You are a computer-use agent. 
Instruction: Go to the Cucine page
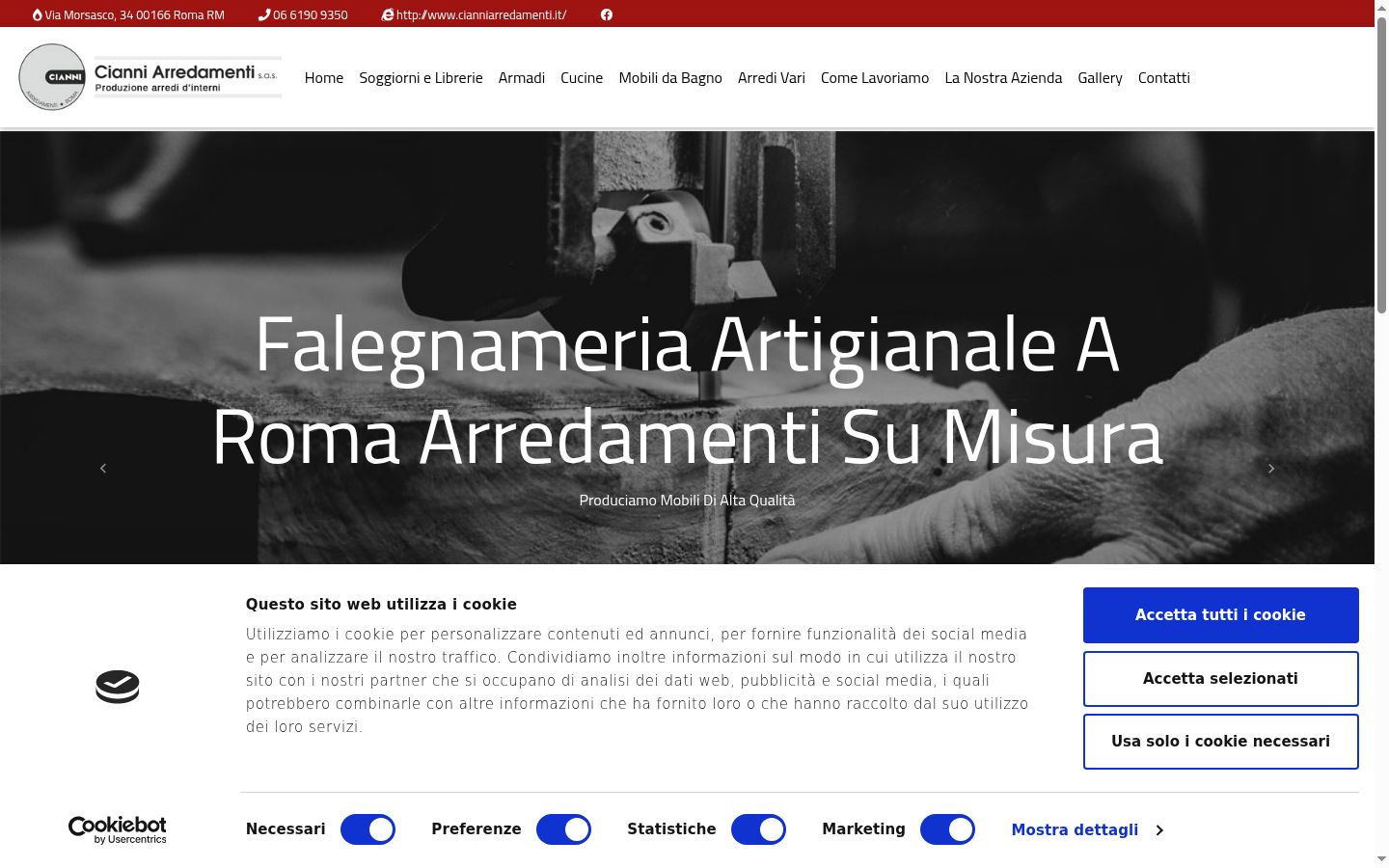click(582, 78)
